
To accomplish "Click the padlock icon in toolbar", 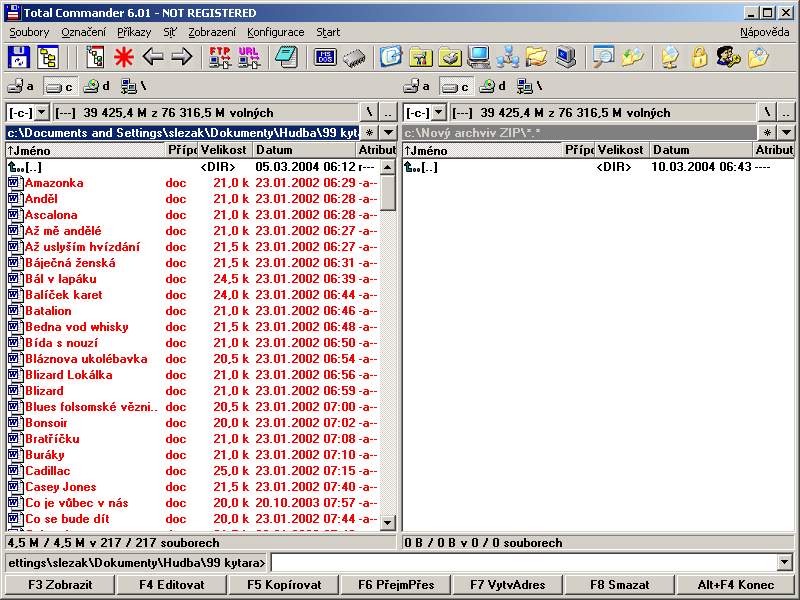I will [699, 57].
